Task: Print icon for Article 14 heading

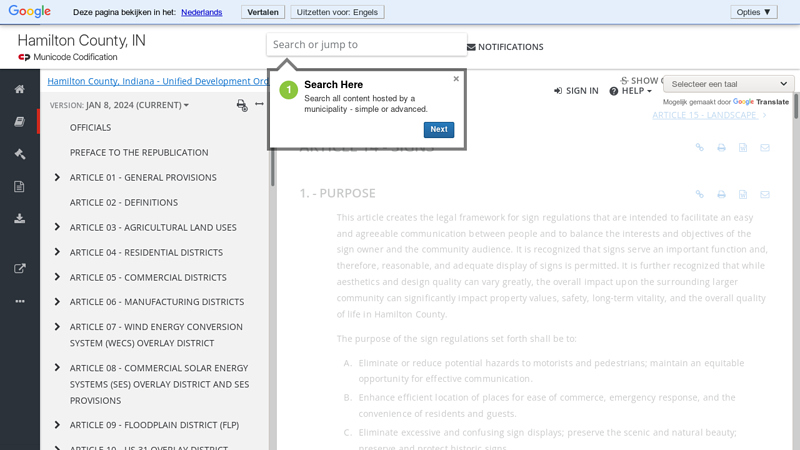Action: [721, 147]
